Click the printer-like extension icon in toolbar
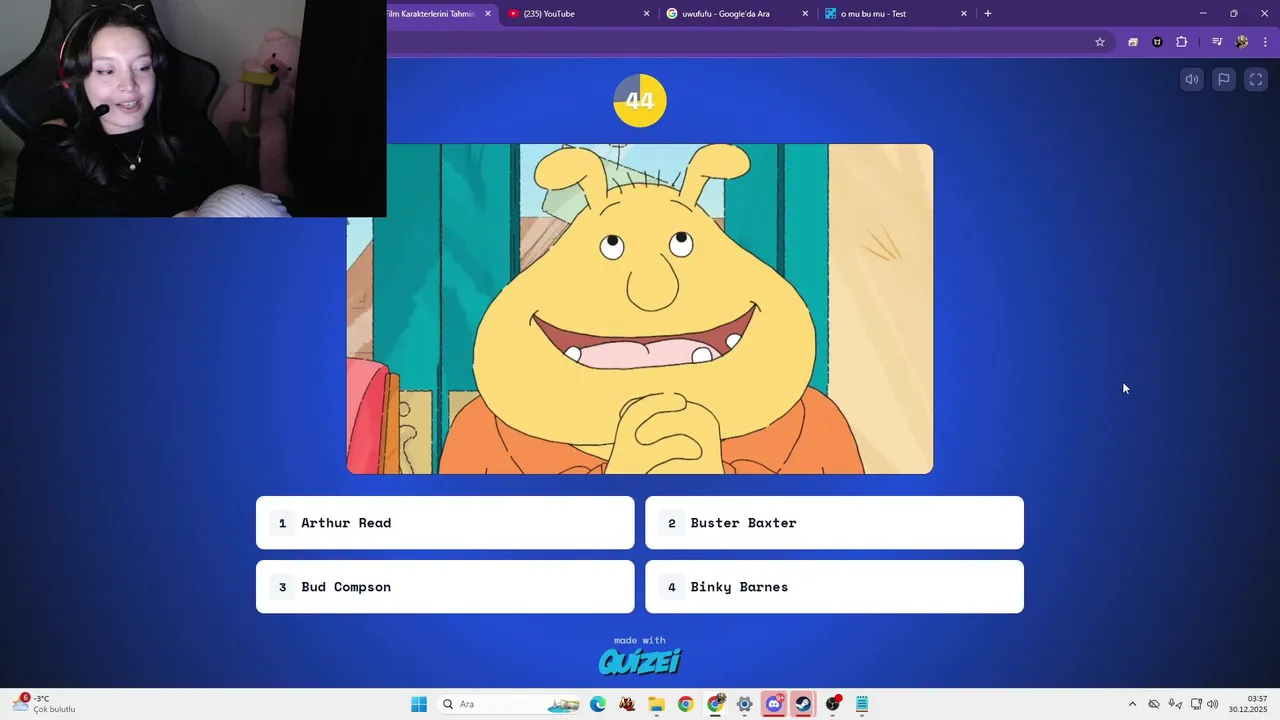The width and height of the screenshot is (1280, 720). [x=1133, y=42]
